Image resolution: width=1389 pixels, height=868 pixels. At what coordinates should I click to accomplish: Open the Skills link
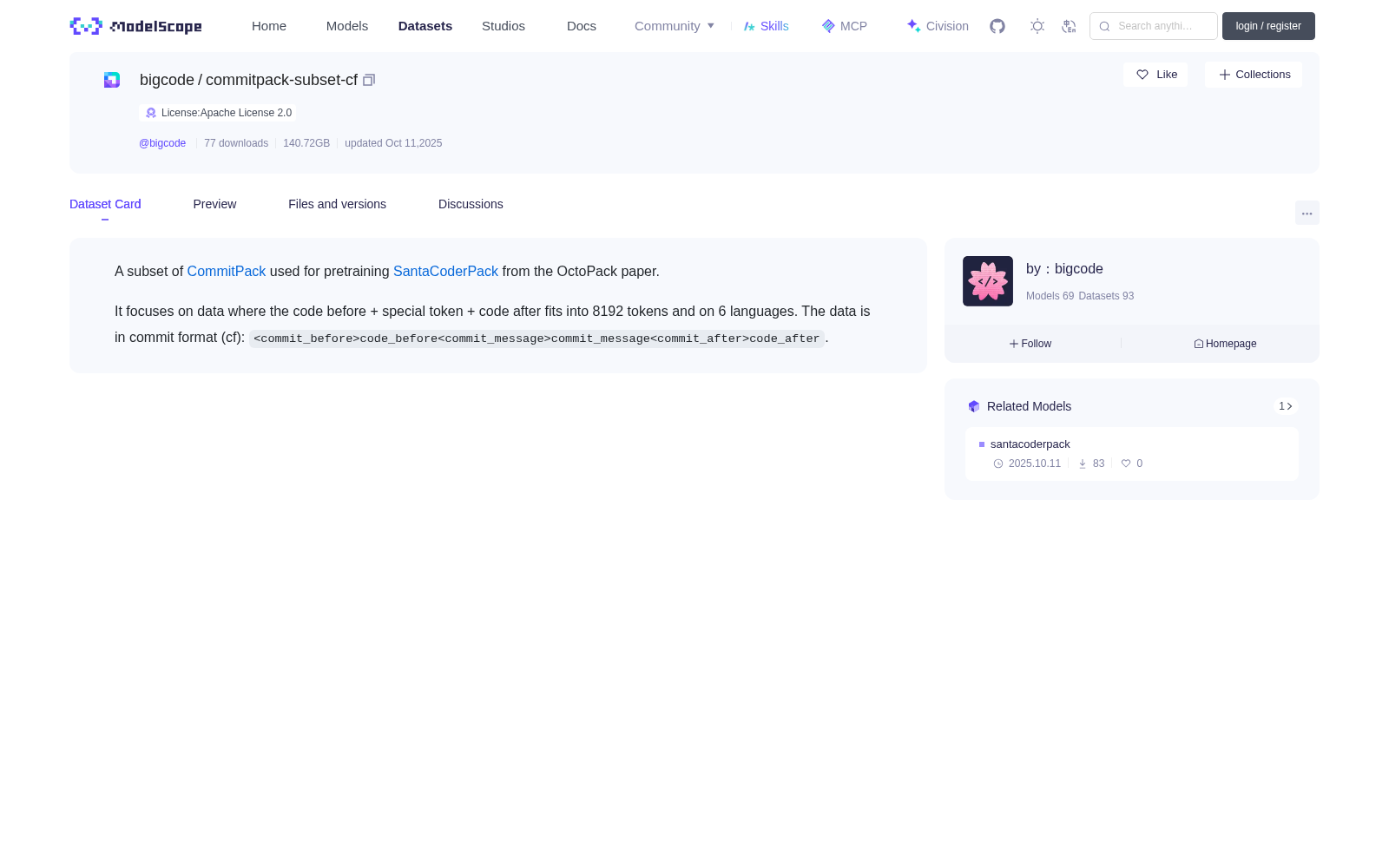pyautogui.click(x=767, y=26)
